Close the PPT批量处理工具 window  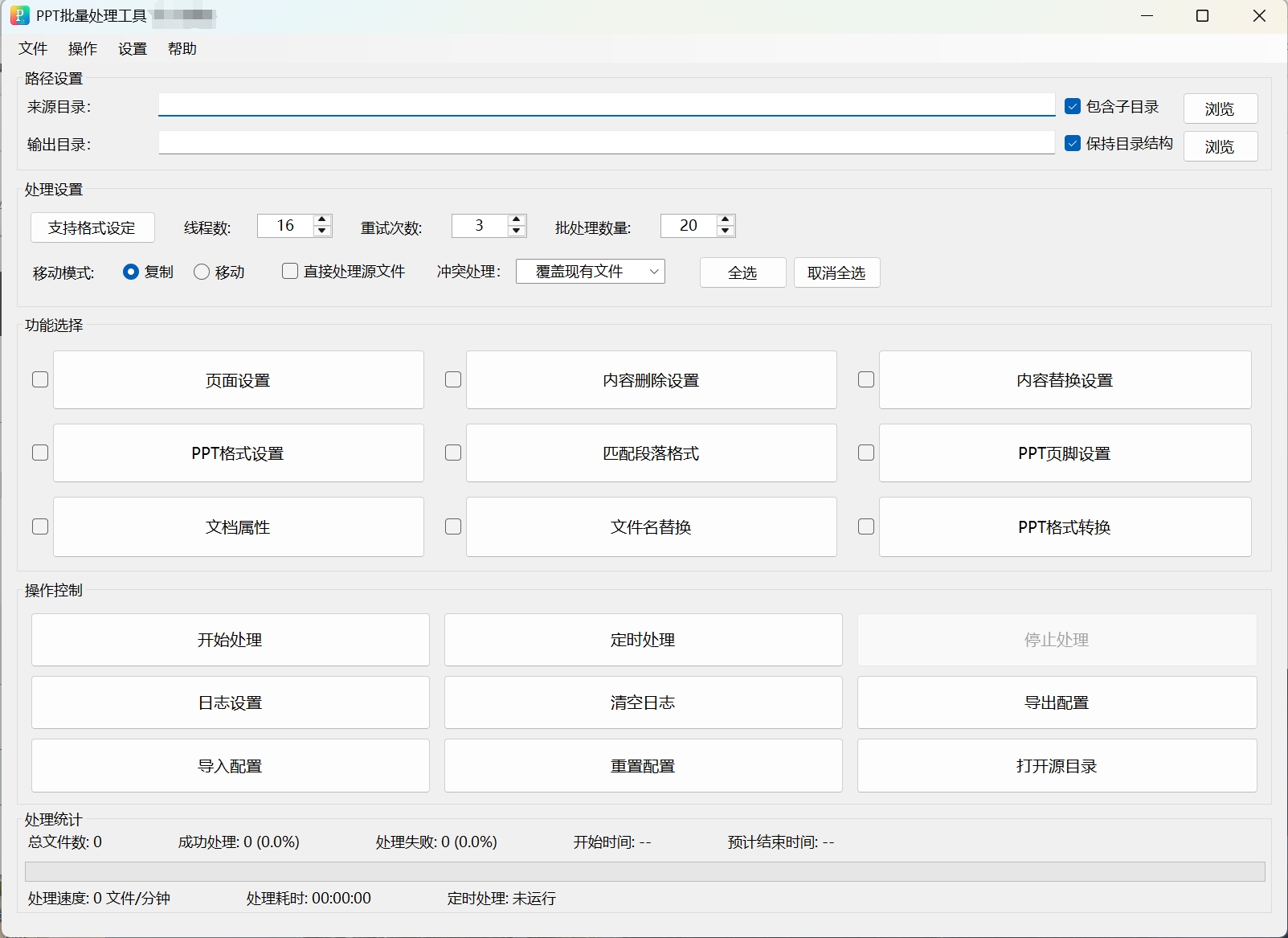pyautogui.click(x=1259, y=16)
